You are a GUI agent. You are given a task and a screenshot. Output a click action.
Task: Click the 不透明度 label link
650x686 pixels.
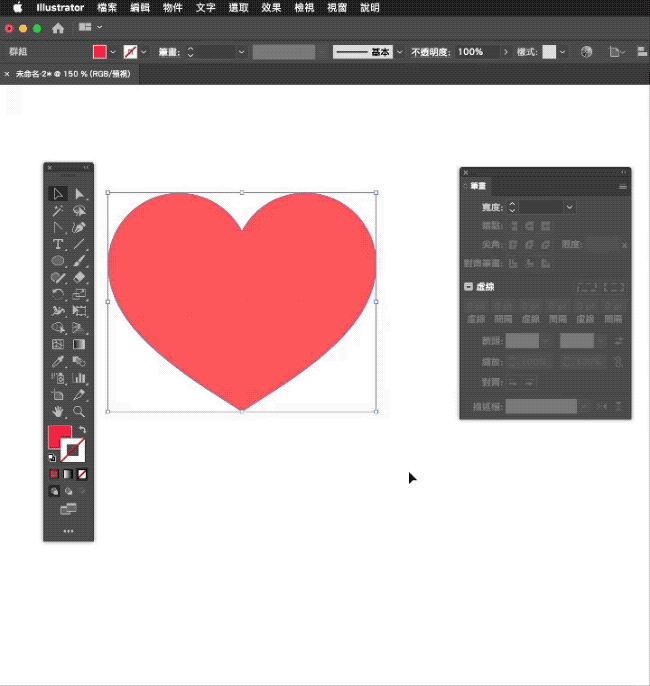[x=431, y=51]
